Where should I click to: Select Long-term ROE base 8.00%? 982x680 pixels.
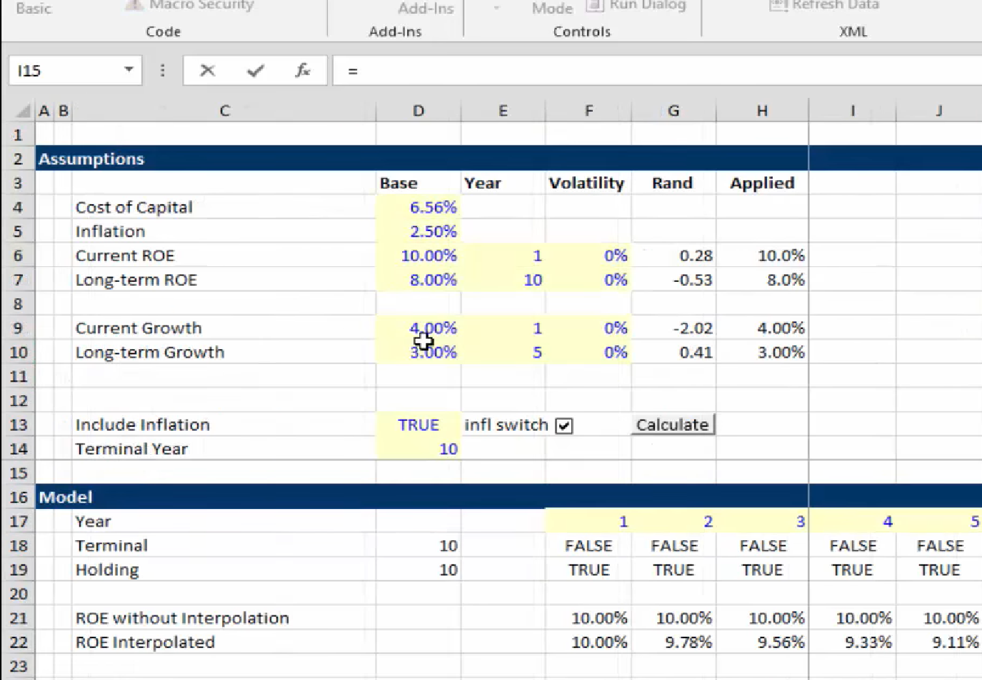[418, 280]
